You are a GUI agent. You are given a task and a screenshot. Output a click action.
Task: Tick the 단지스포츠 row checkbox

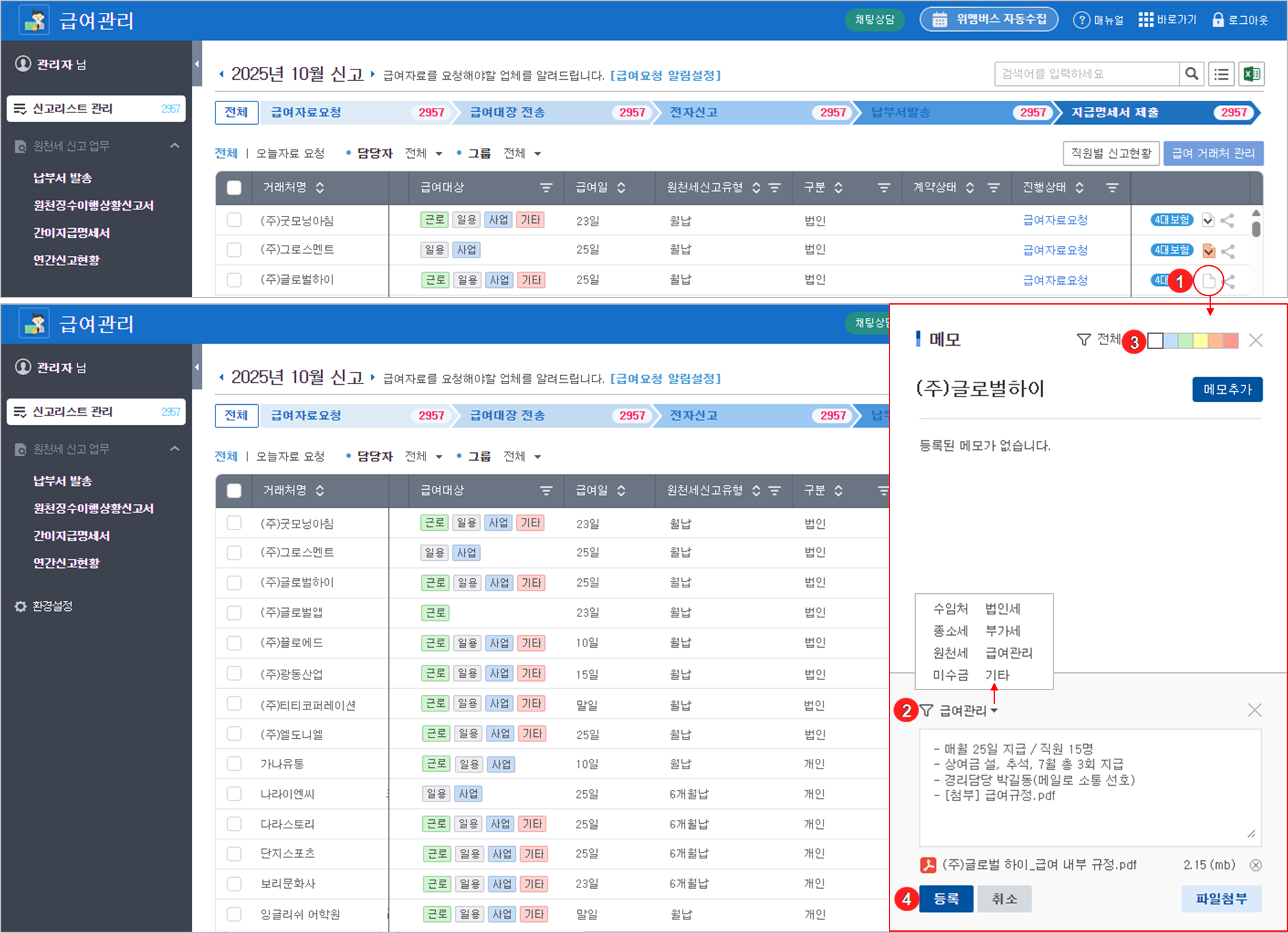(x=234, y=853)
